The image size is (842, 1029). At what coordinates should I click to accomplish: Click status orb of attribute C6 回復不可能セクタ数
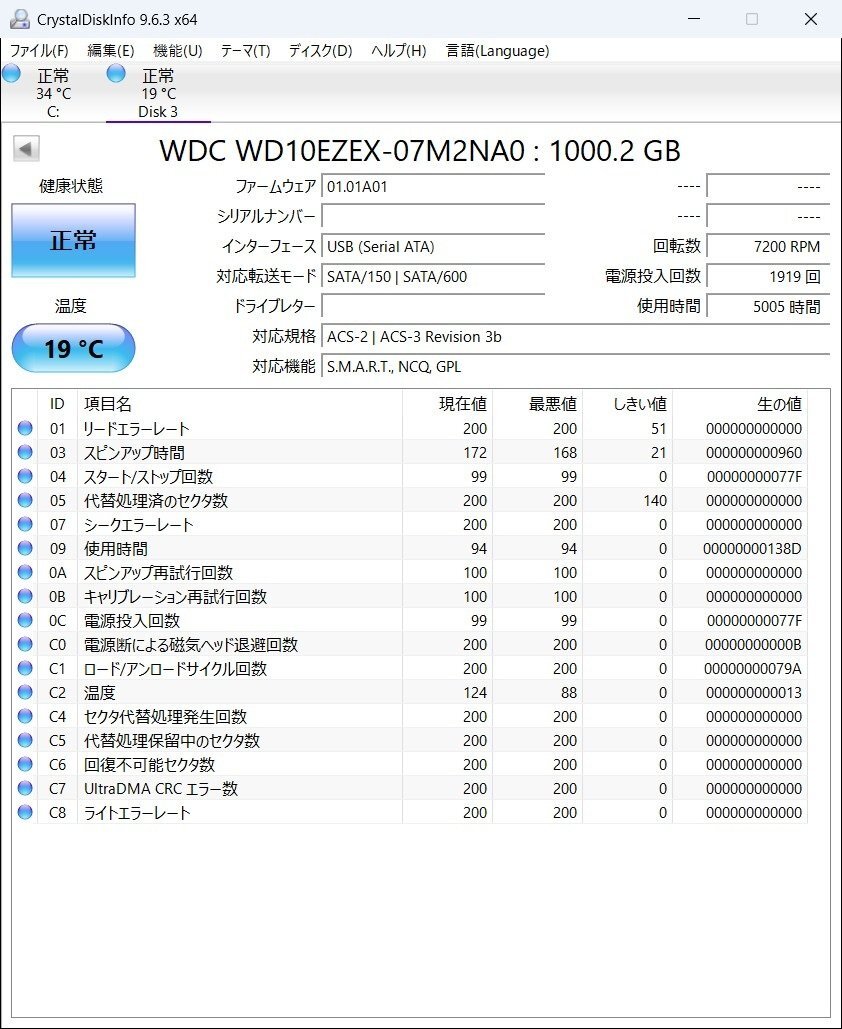pos(25,765)
